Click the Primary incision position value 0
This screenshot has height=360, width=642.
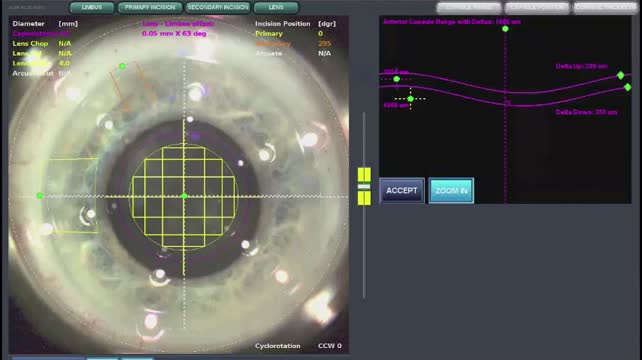click(x=321, y=34)
